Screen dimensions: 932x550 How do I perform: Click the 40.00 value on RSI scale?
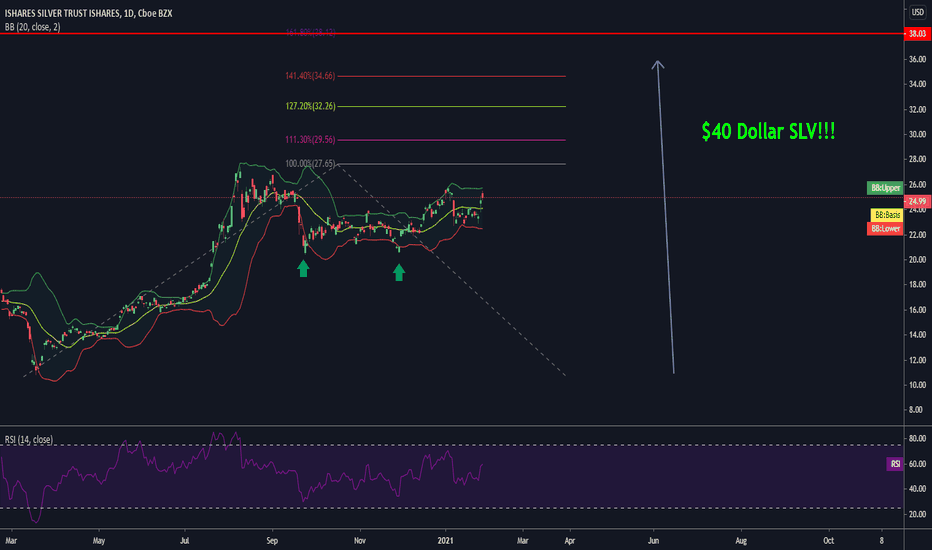tap(917, 489)
